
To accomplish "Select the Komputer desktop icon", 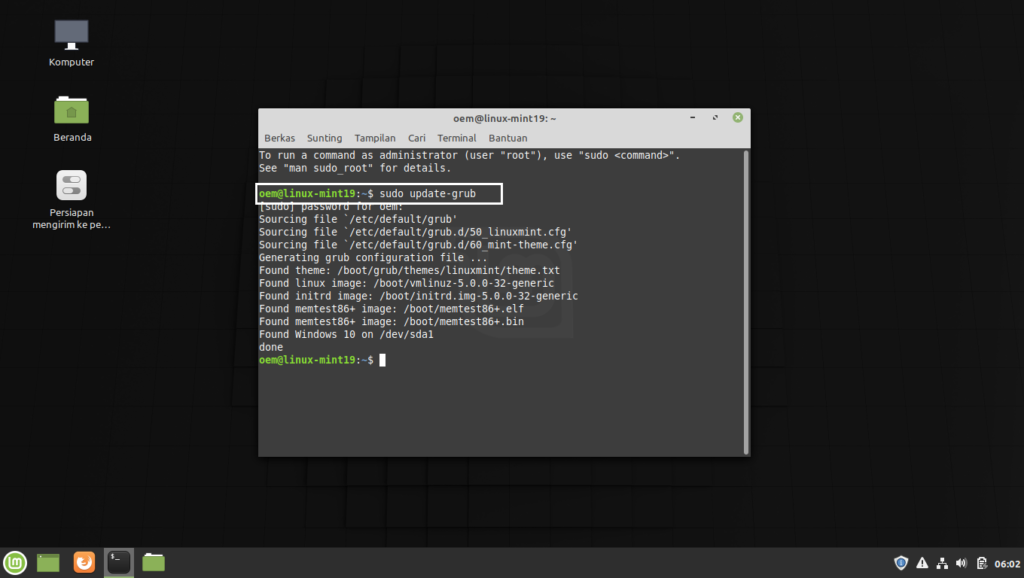I will point(71,43).
